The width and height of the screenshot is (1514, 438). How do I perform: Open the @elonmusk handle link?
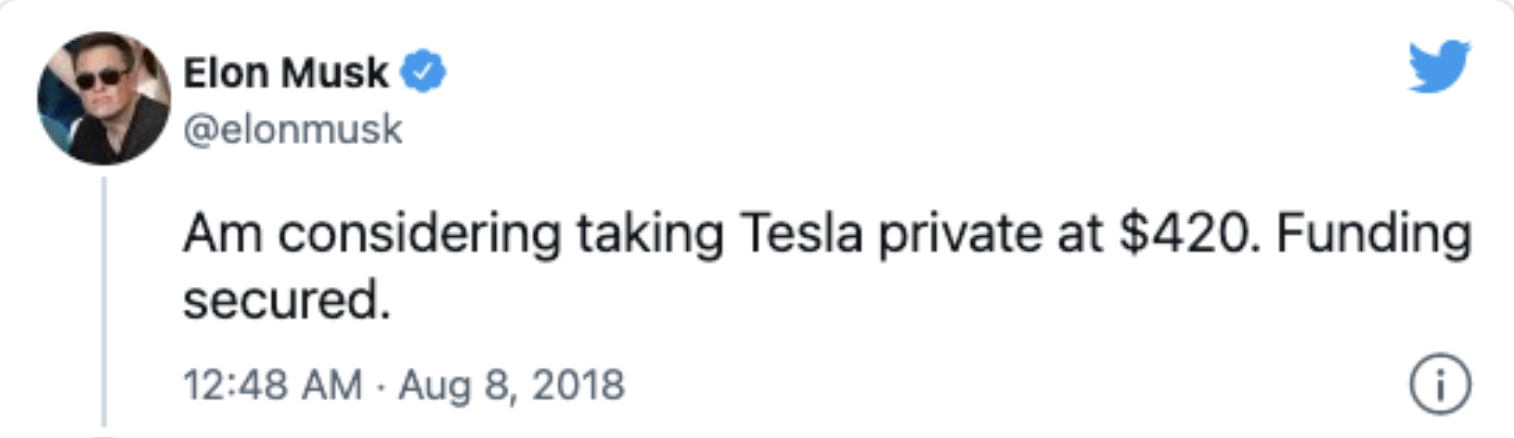coord(292,129)
